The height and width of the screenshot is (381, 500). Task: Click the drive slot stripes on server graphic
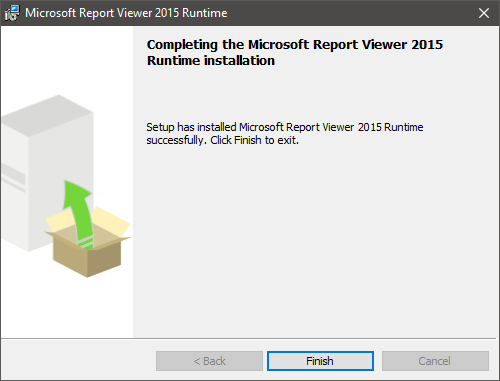[13, 178]
